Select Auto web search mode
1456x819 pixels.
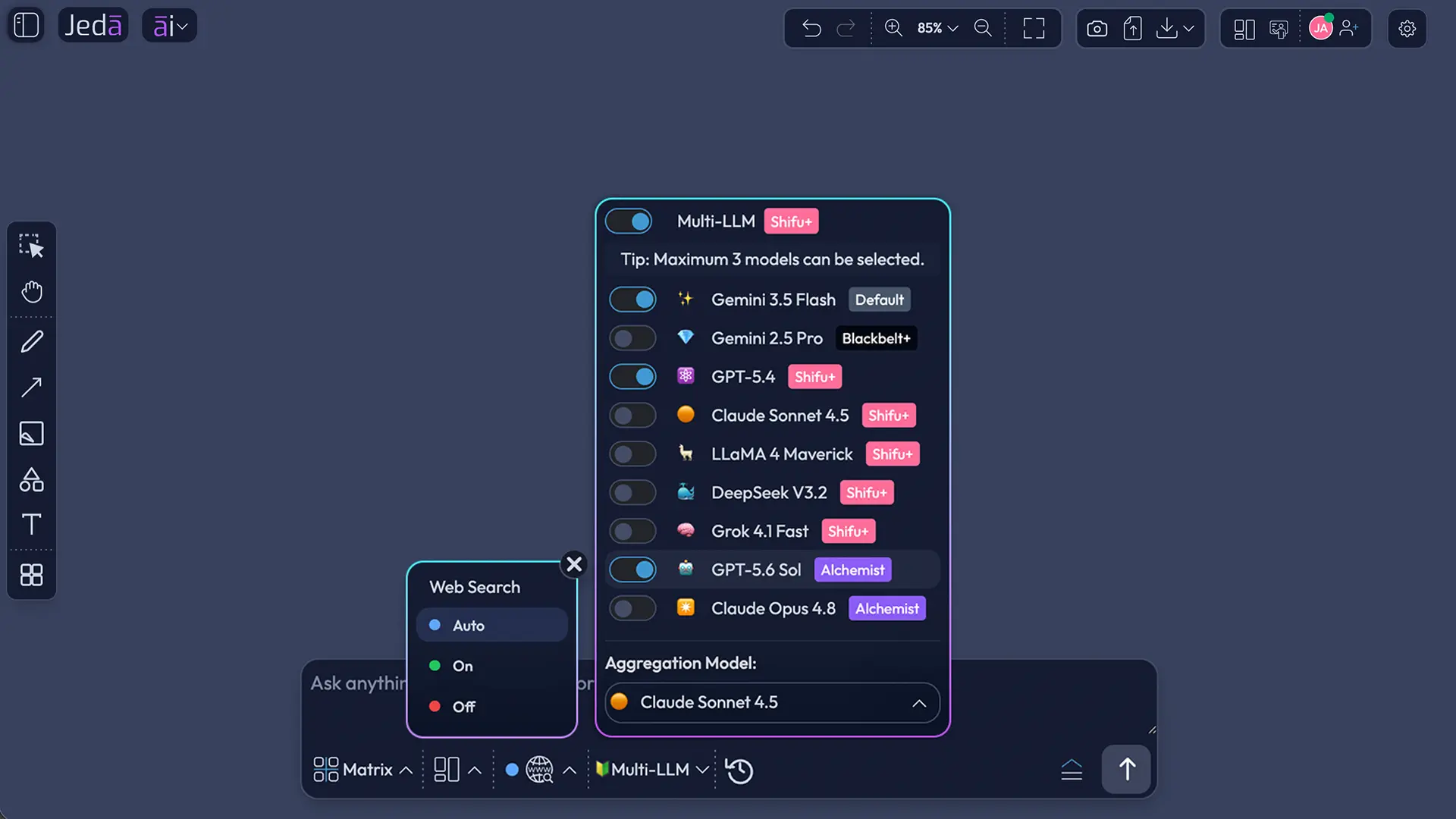point(492,626)
